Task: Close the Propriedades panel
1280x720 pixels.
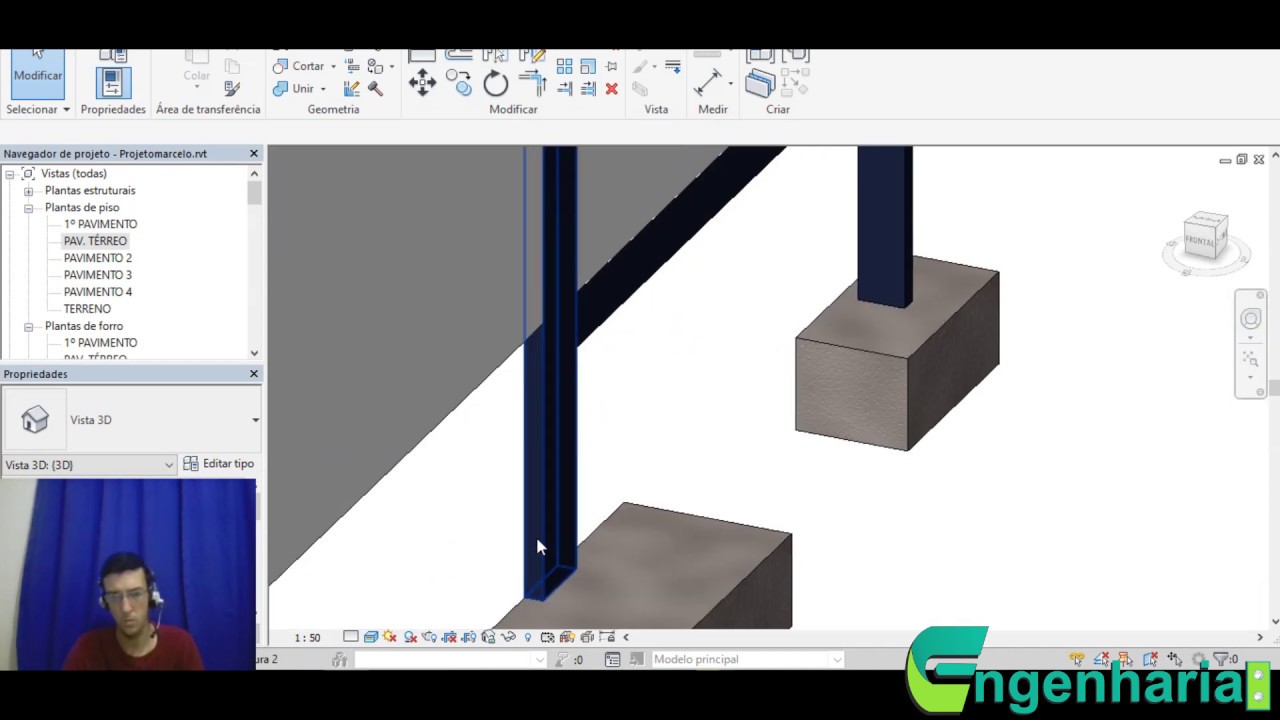Action: [253, 374]
